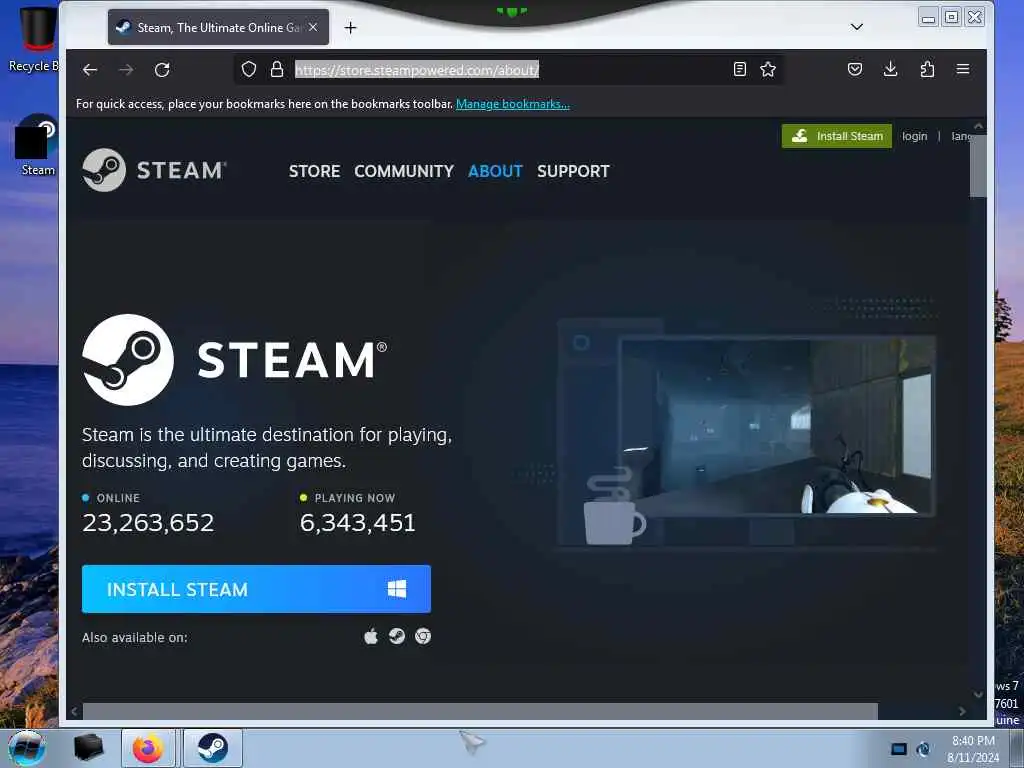The width and height of the screenshot is (1024, 768).
Task: Open the COMMUNITY menu
Action: (x=404, y=171)
